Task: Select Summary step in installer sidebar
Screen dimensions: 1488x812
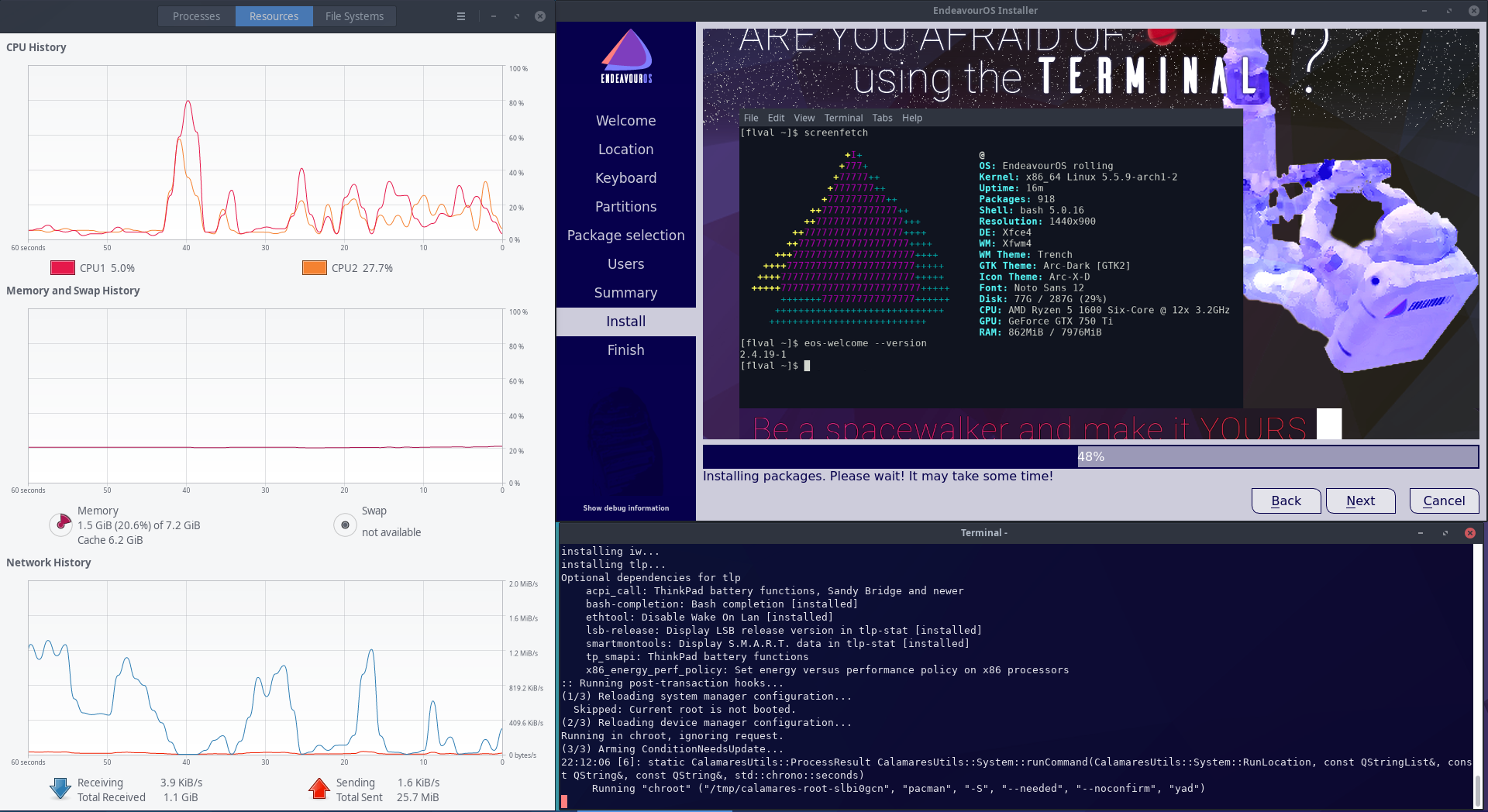Action: click(x=626, y=293)
